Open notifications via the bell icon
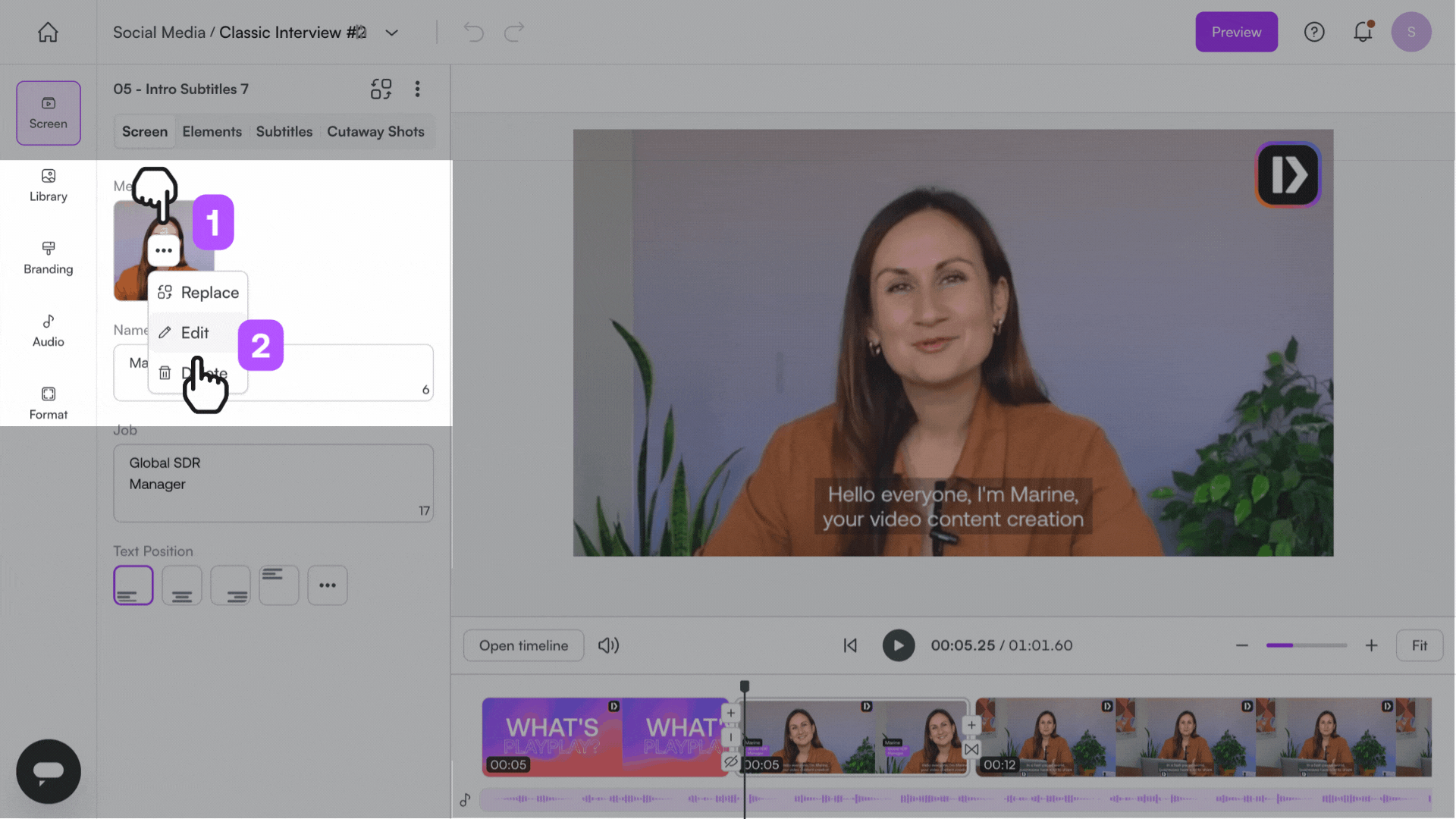Screen dimensions: 1456x819 [x=1363, y=32]
